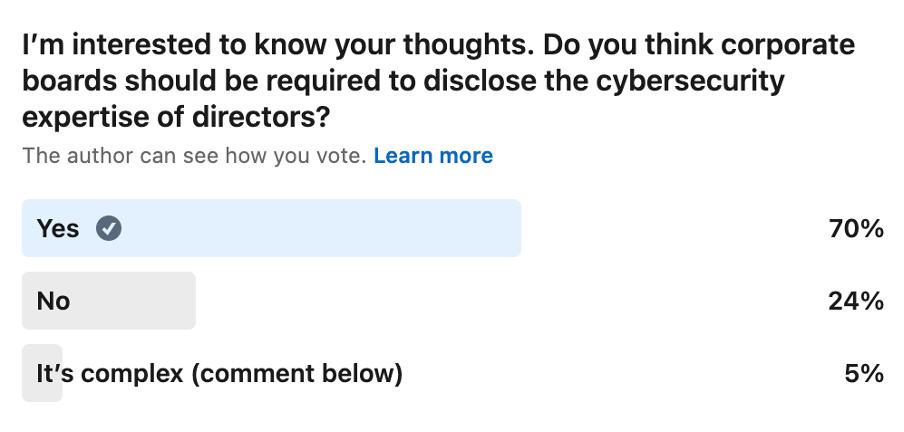The height and width of the screenshot is (432, 904).
Task: Click the 70% result figure
Action: (856, 229)
